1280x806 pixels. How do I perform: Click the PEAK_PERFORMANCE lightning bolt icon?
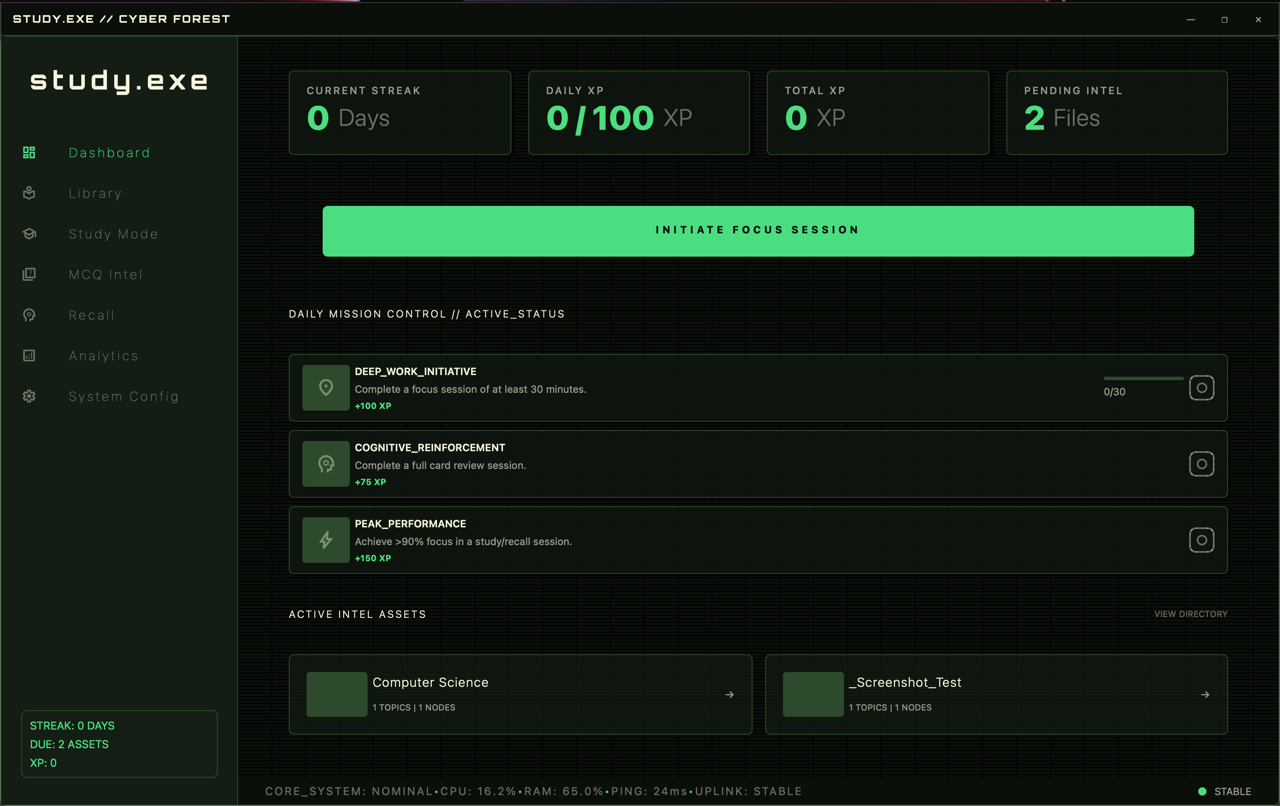[x=326, y=540]
